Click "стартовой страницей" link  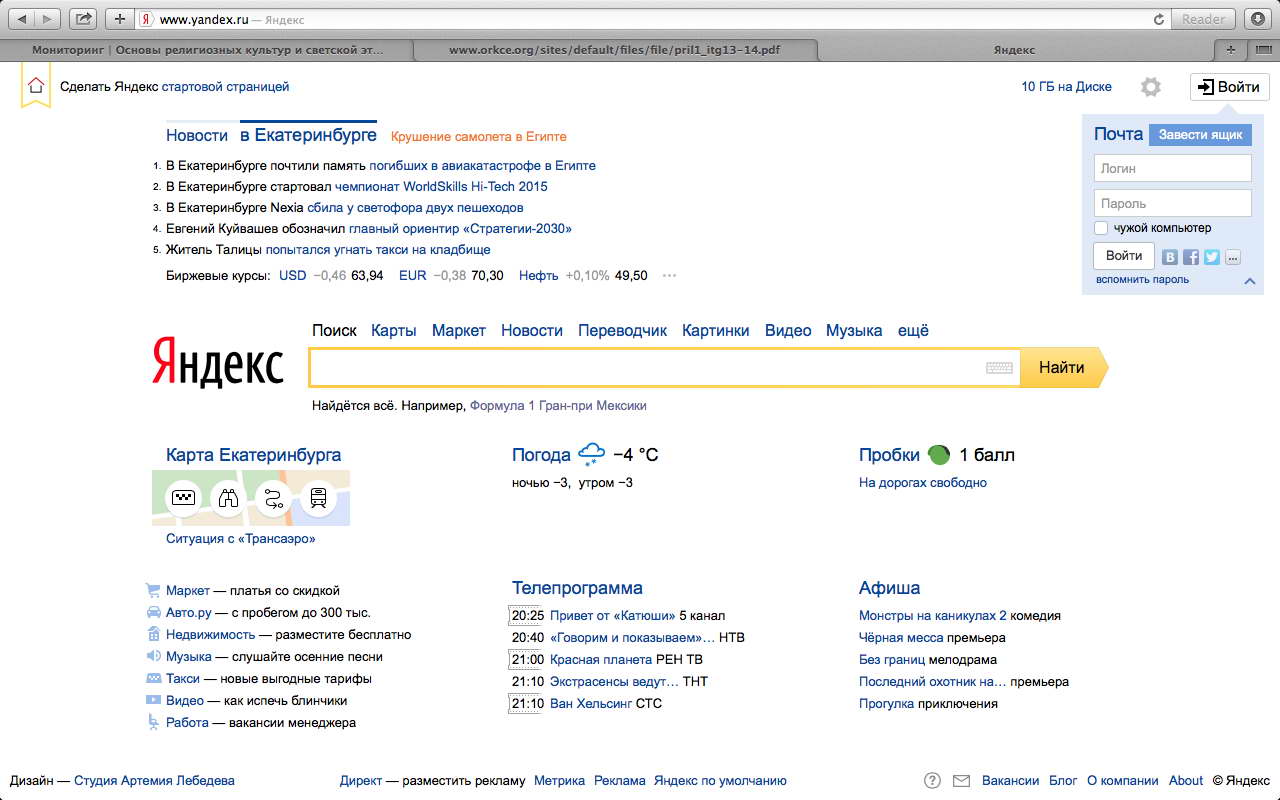225,87
